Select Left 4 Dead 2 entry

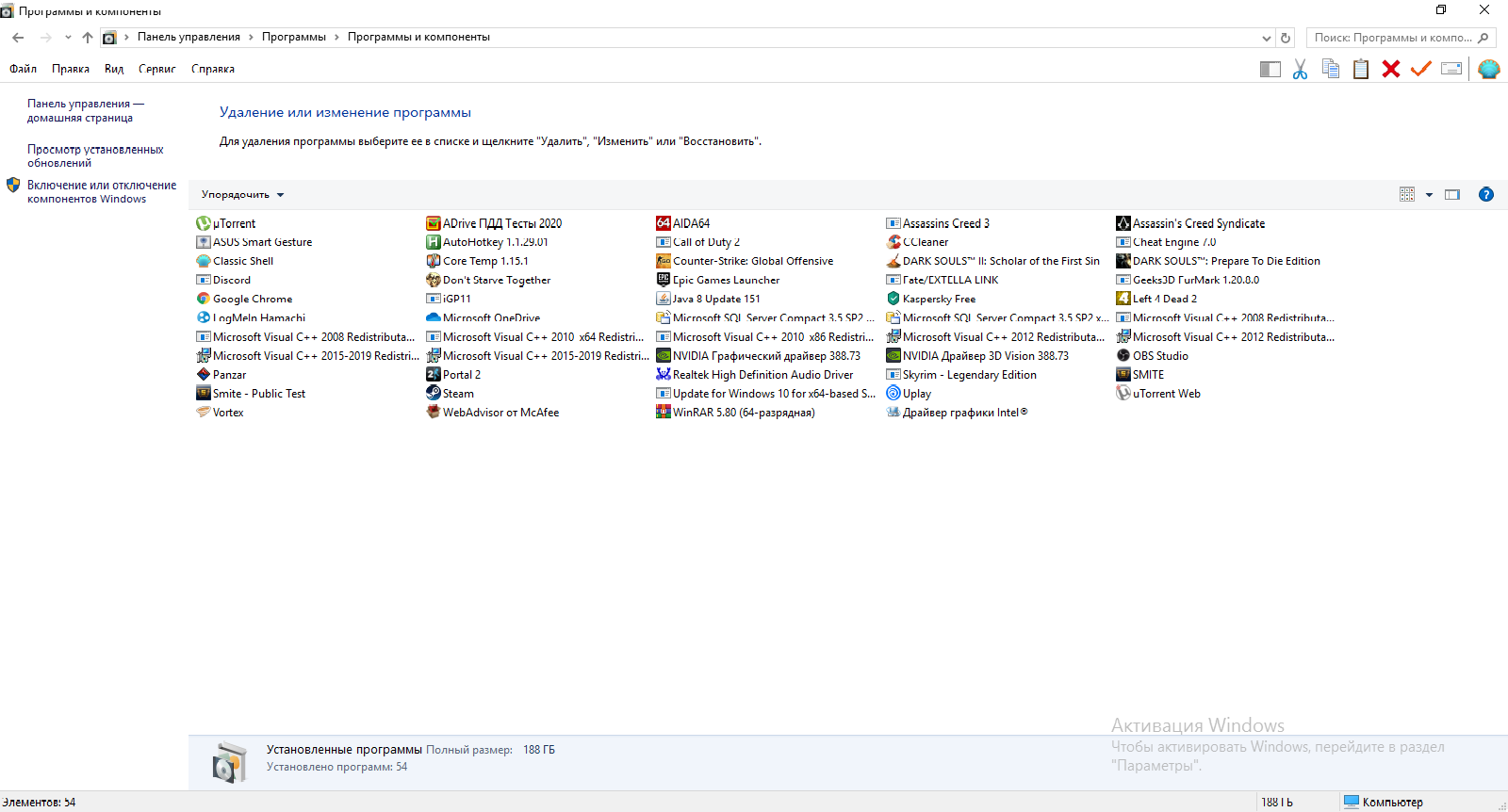point(1157,299)
